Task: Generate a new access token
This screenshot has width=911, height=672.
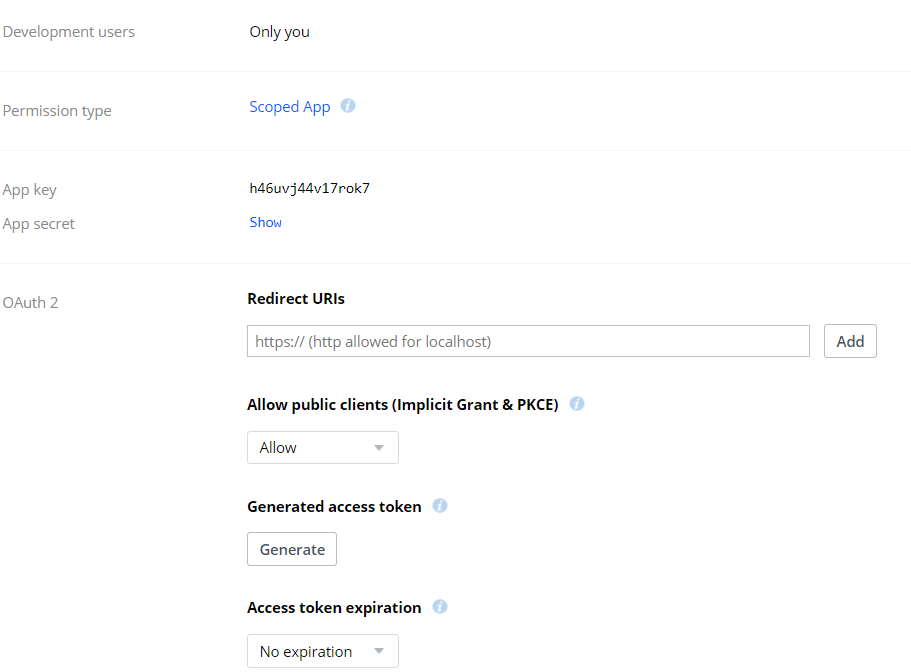Action: click(x=291, y=548)
